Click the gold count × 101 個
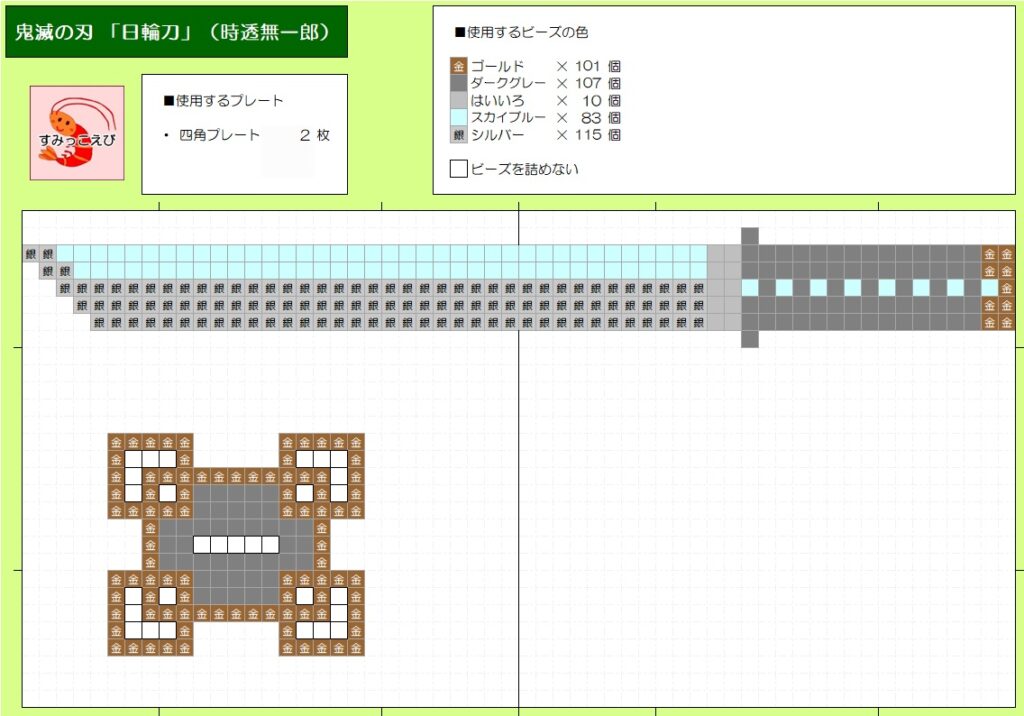 588,66
